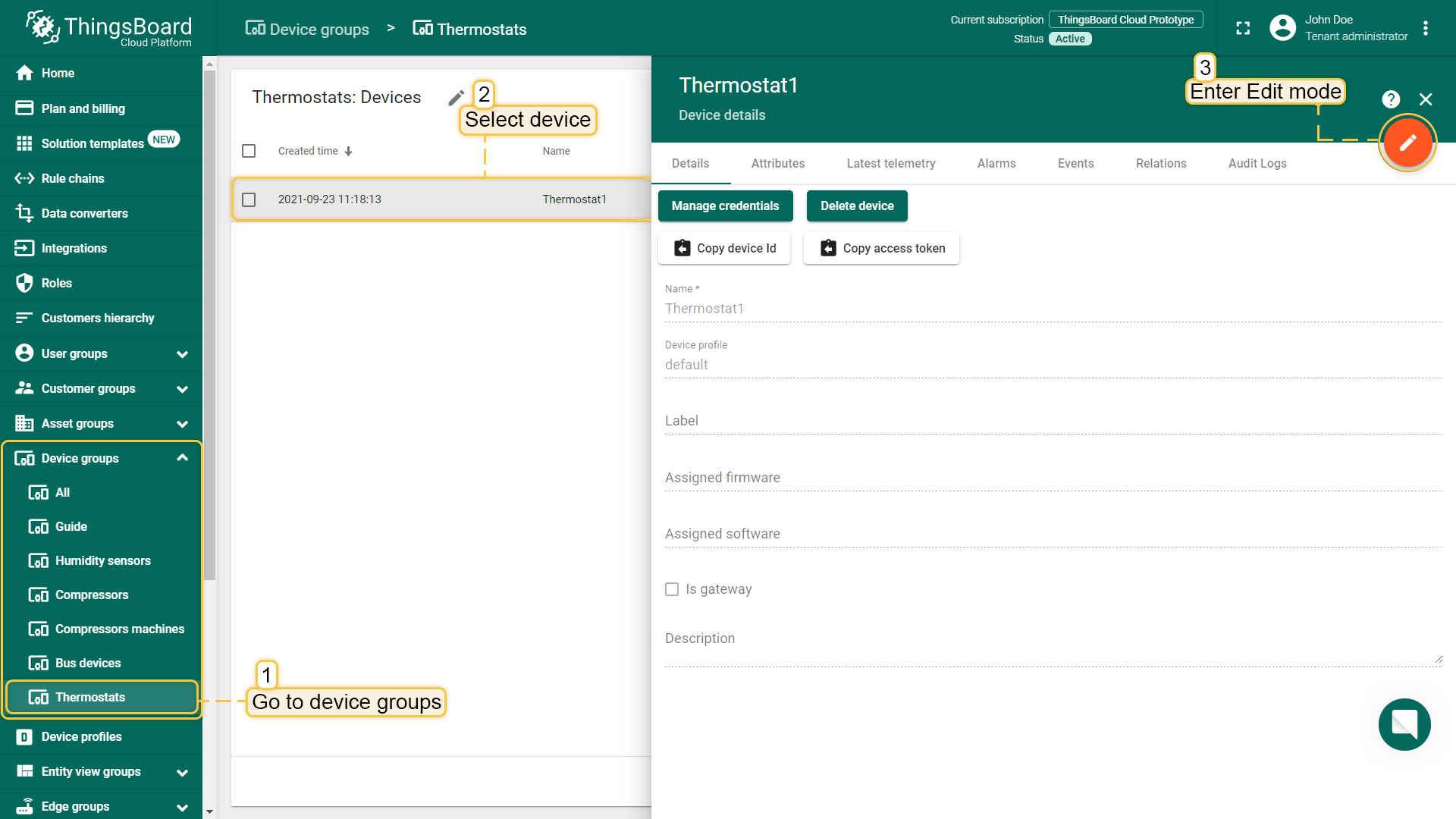Enable the Is gateway checkbox
Screen dimensions: 1456x819
point(672,589)
